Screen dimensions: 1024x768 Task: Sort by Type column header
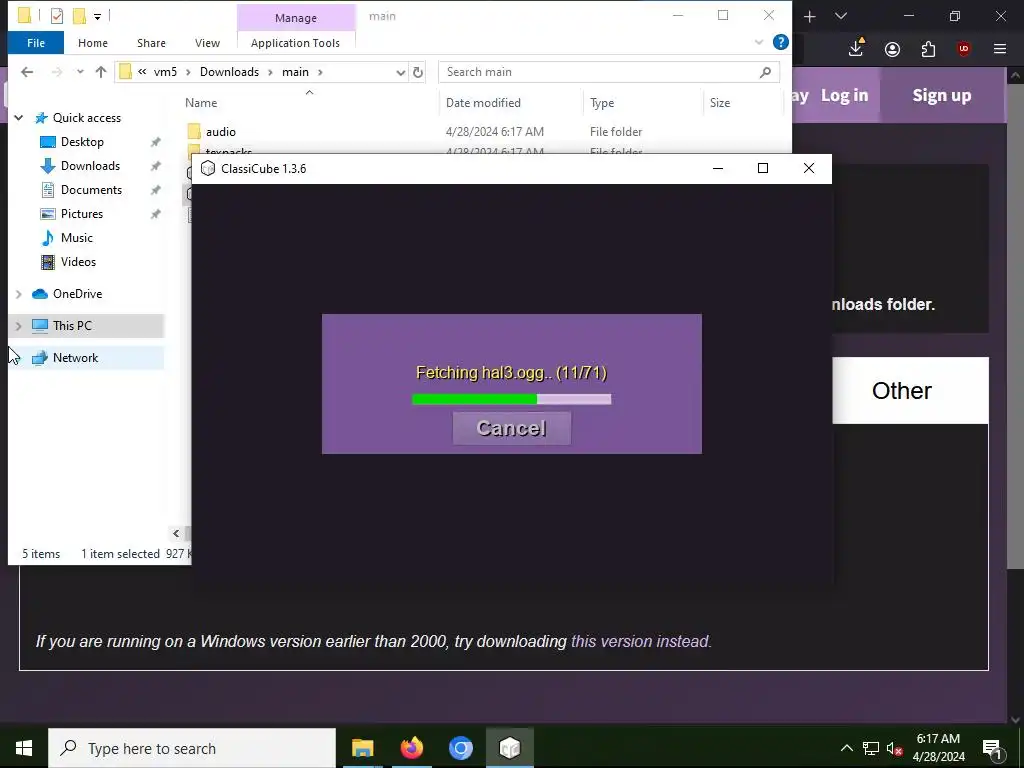point(601,103)
